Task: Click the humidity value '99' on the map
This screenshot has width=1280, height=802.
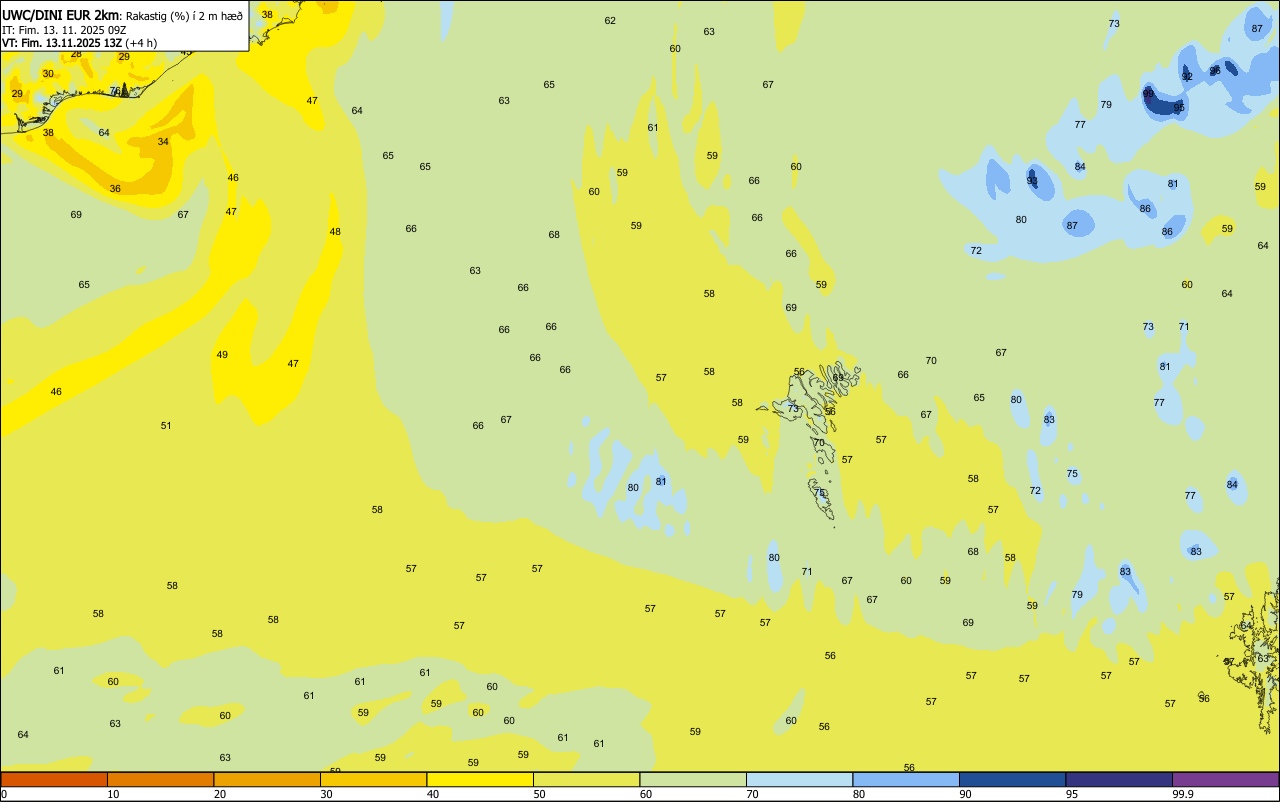Action: click(1149, 93)
